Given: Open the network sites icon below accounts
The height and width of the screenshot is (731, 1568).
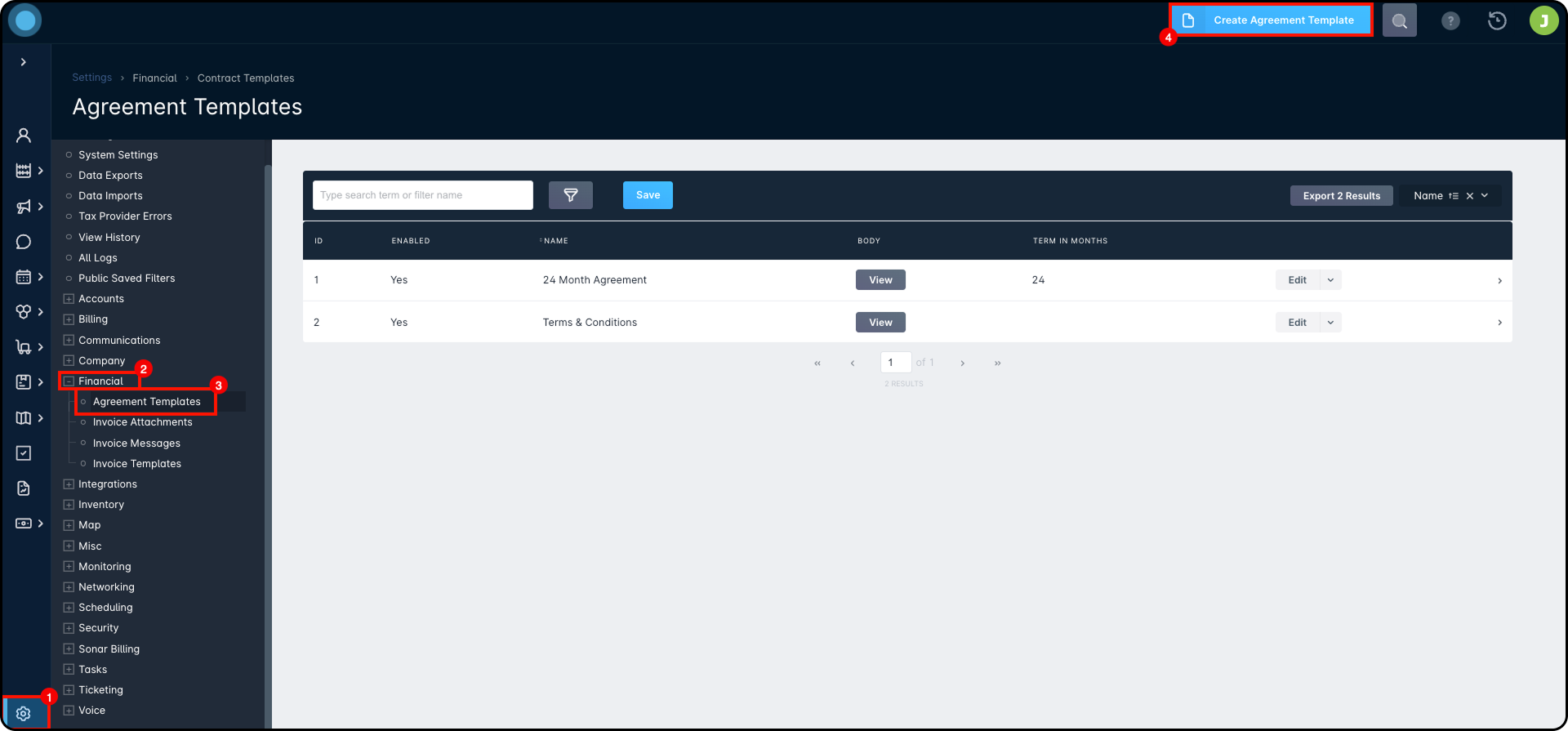Looking at the screenshot, I should 24,171.
